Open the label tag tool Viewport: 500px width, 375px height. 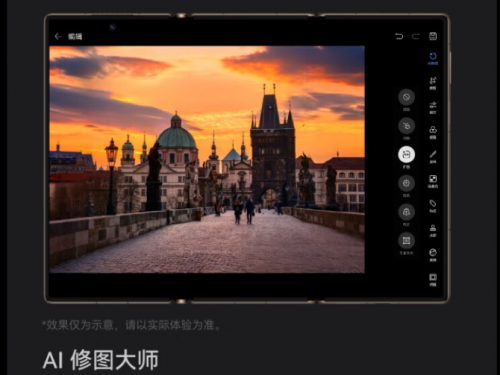point(433,206)
